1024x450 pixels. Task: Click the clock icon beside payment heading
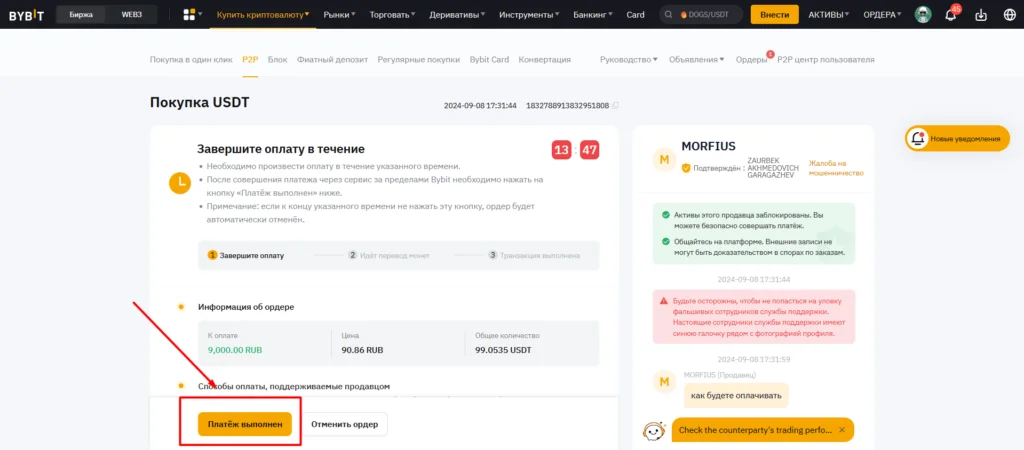(x=180, y=184)
